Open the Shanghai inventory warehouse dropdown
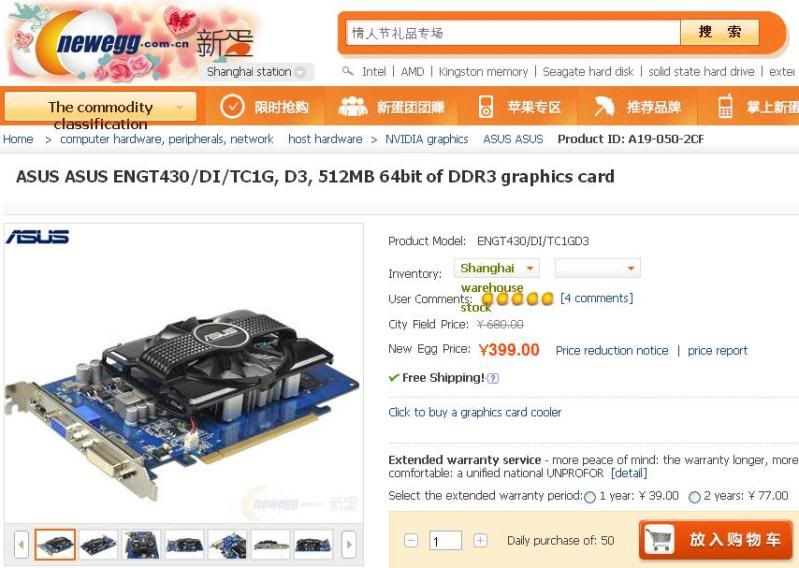 [x=496, y=268]
